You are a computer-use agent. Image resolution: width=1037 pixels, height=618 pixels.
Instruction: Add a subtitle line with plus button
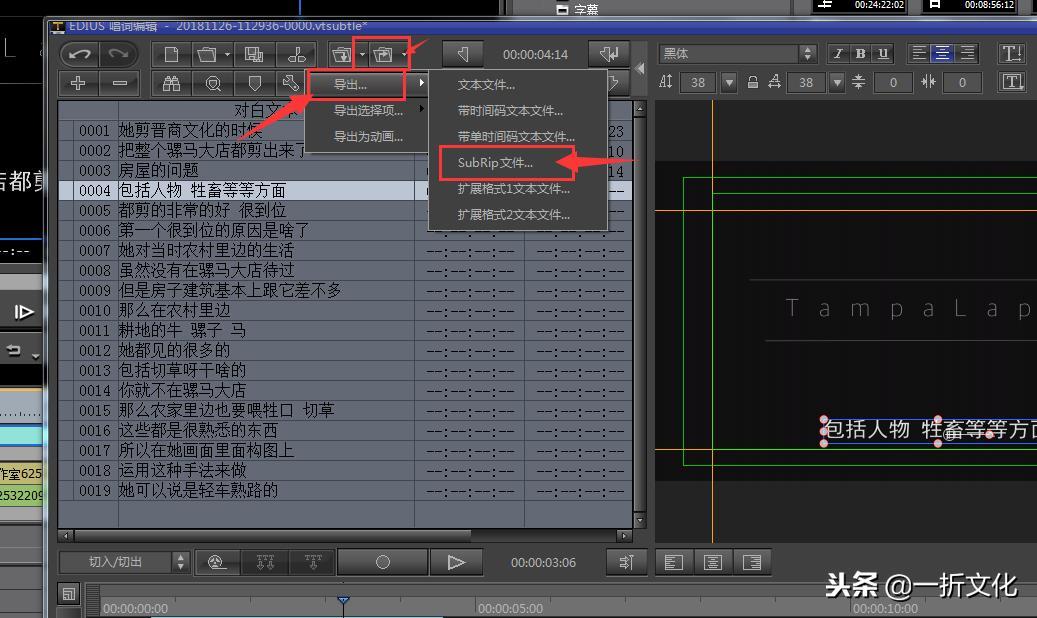78,83
